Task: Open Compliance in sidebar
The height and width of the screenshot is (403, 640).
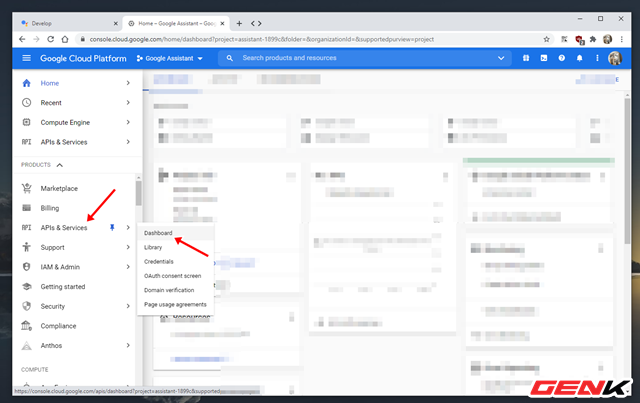Action: (x=58, y=325)
